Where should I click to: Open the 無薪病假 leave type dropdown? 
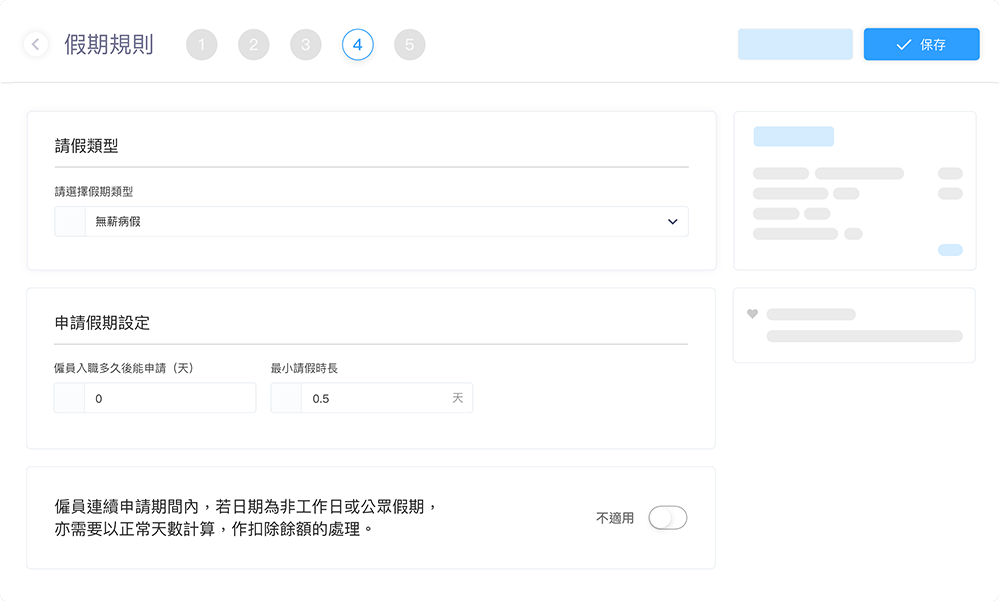[x=371, y=221]
